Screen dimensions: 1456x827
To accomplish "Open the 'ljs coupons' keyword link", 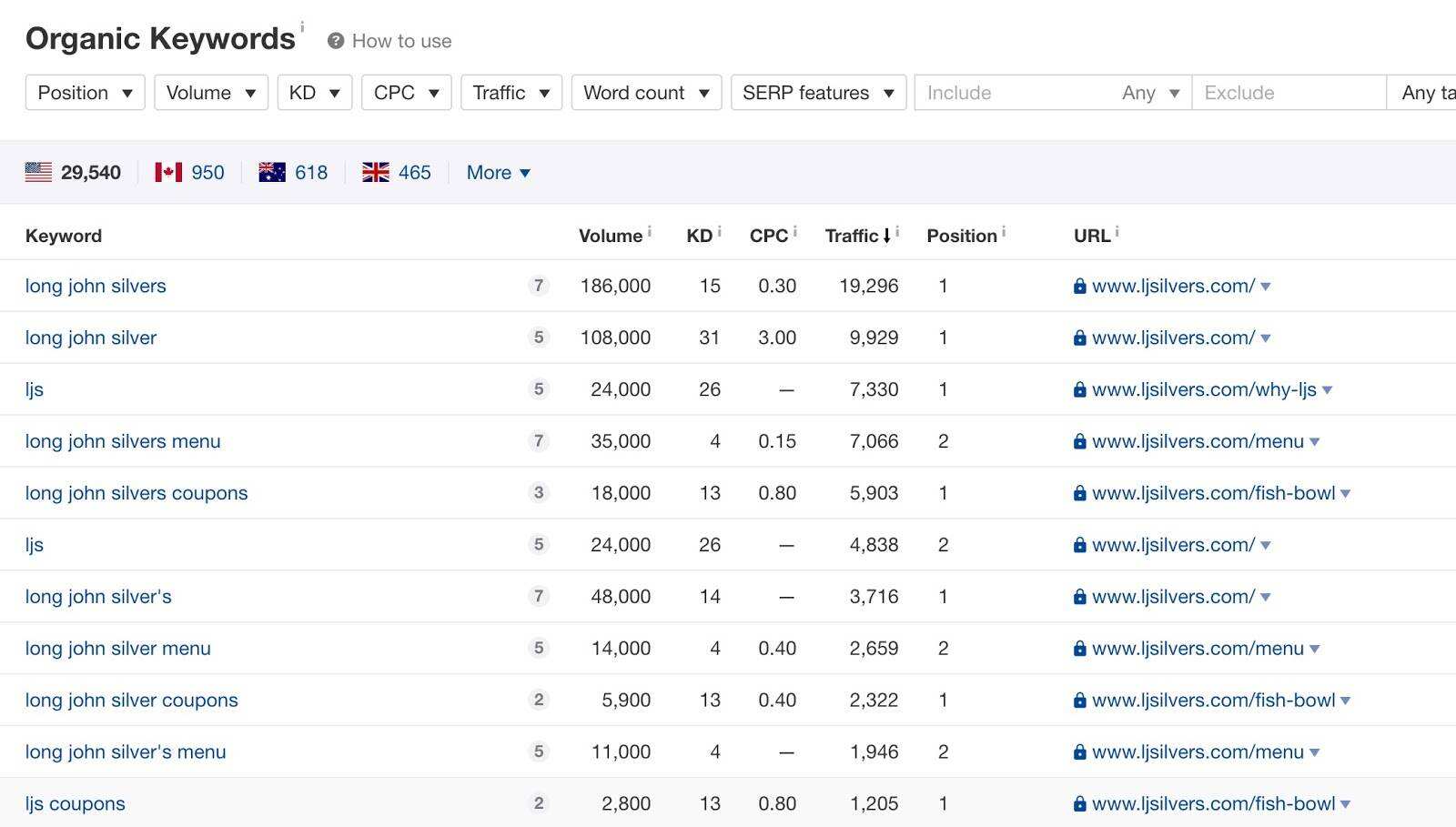I will click(x=76, y=803).
